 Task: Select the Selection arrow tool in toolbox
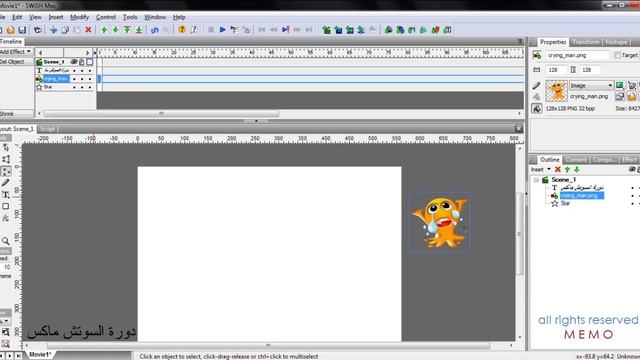tap(6, 148)
